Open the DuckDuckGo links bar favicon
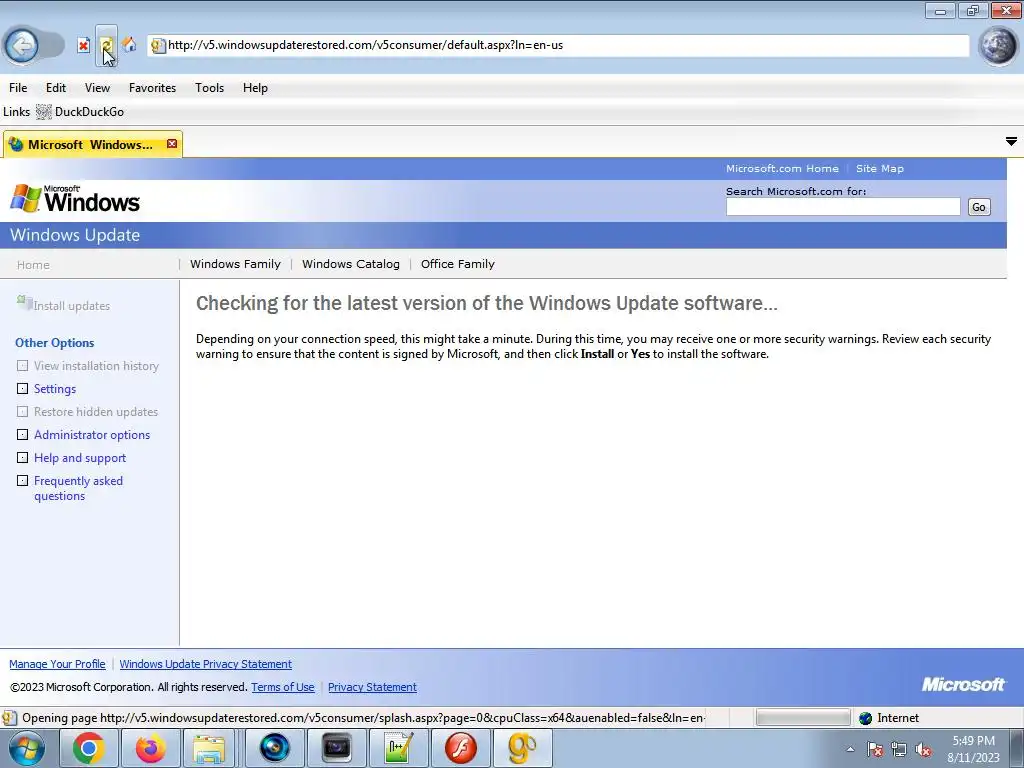This screenshot has height=768, width=1024. pyautogui.click(x=43, y=112)
